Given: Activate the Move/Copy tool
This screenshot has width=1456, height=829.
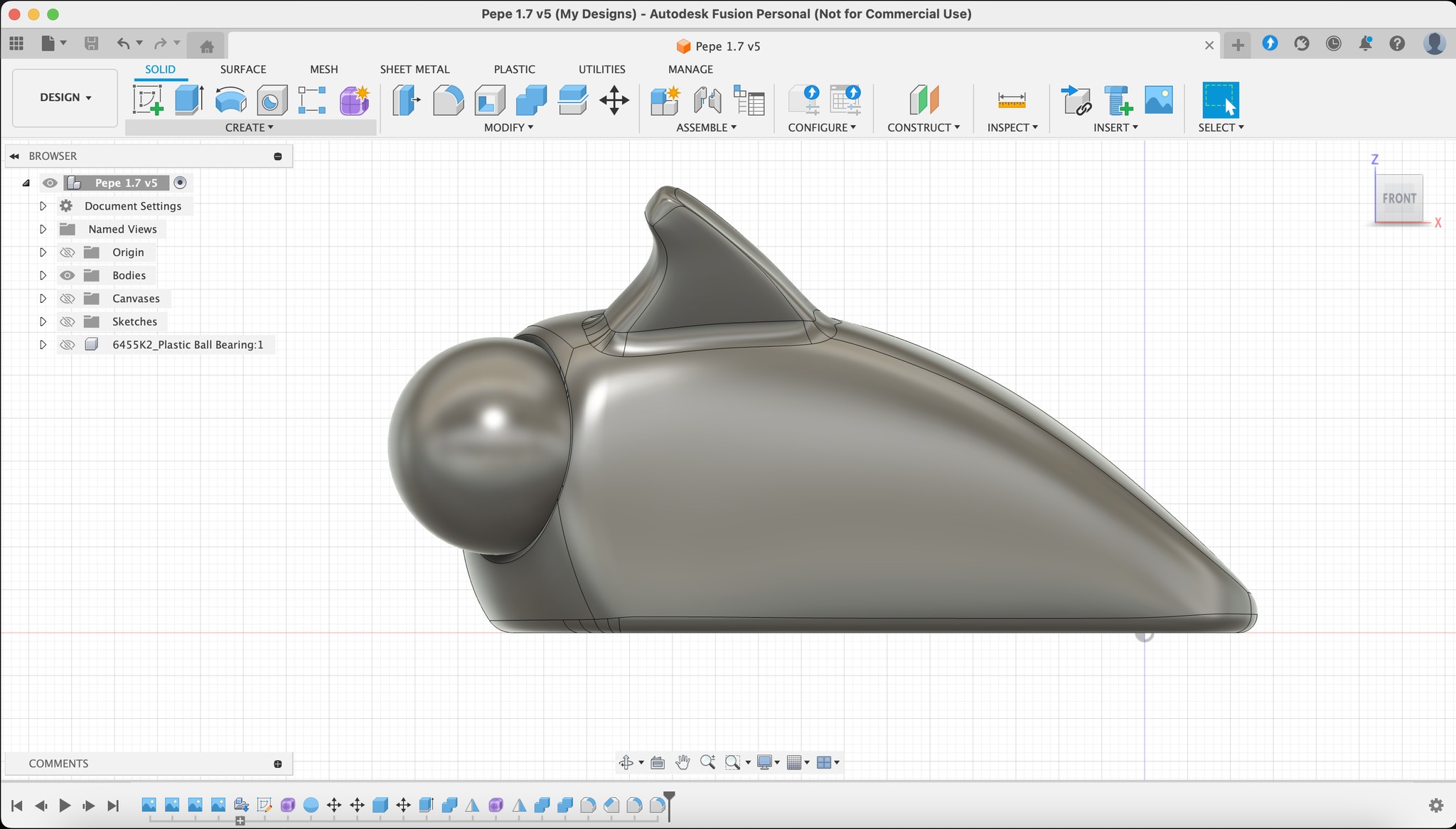Looking at the screenshot, I should (614, 100).
